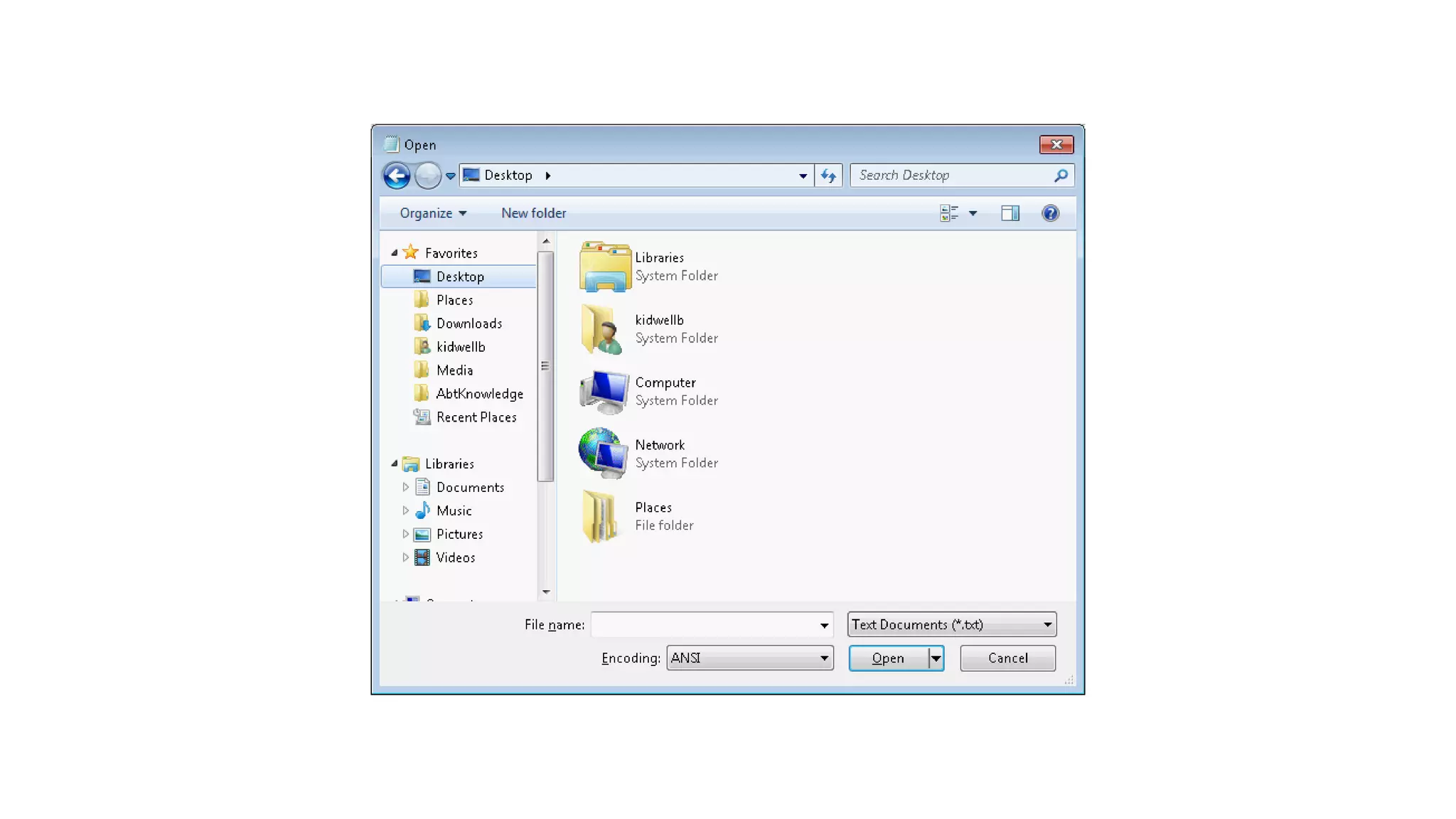Collapse the Favorites tree group
Screen dimensions: 1456x819
395,253
